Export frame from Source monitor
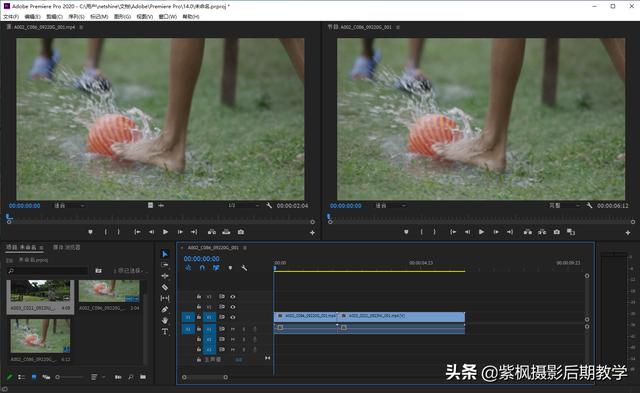This screenshot has width=640, height=393. [241, 232]
